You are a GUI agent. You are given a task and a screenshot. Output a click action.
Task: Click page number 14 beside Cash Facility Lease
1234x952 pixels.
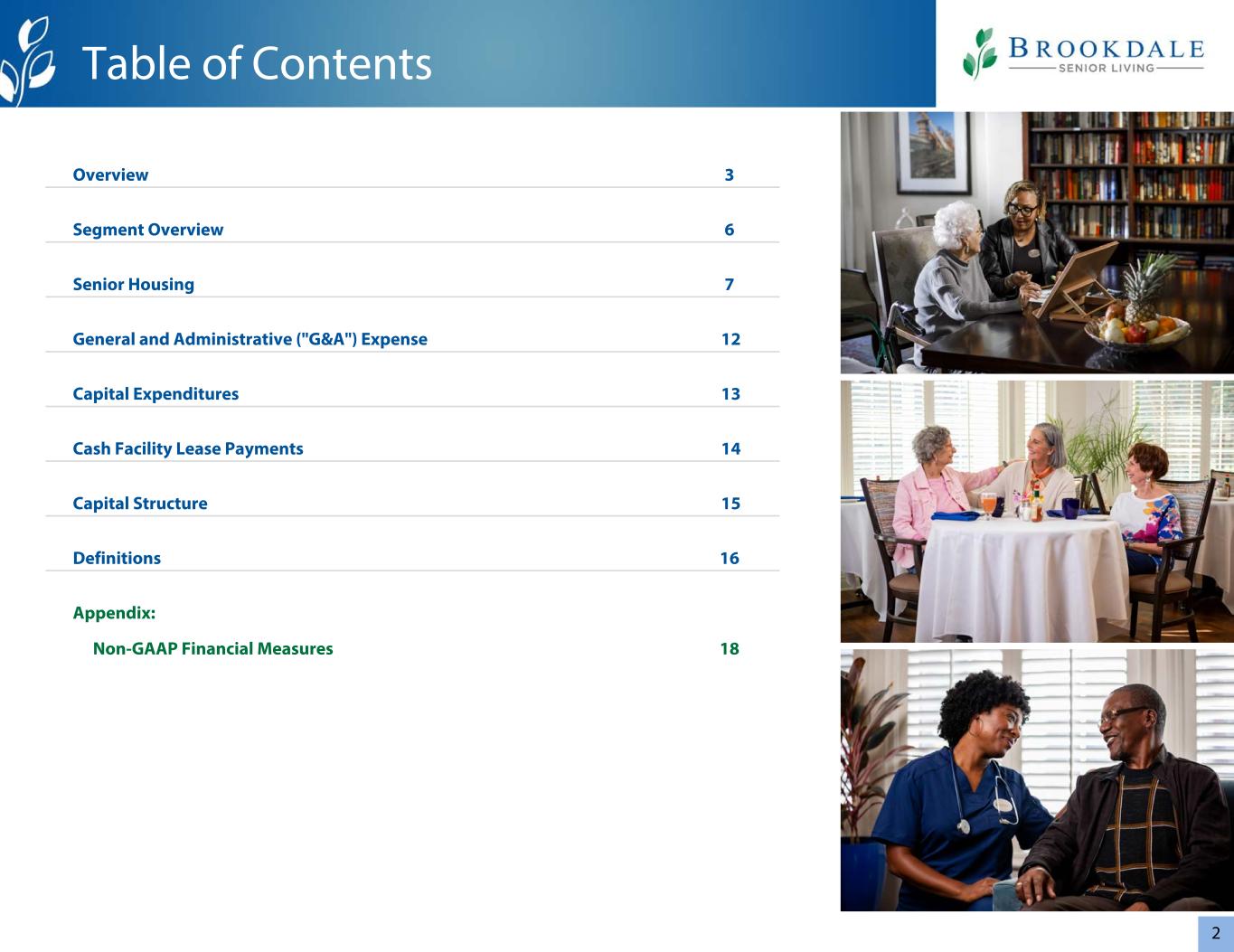point(730,448)
